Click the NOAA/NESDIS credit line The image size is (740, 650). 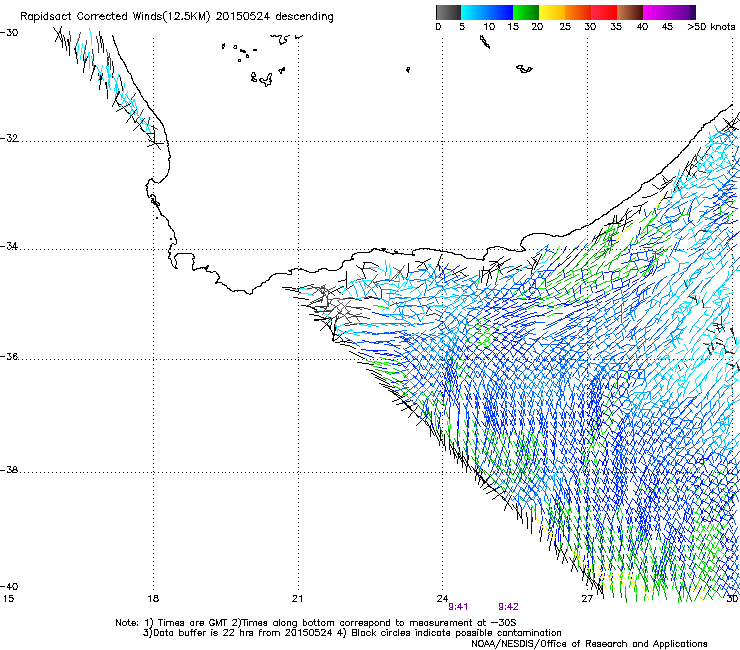pos(589,644)
